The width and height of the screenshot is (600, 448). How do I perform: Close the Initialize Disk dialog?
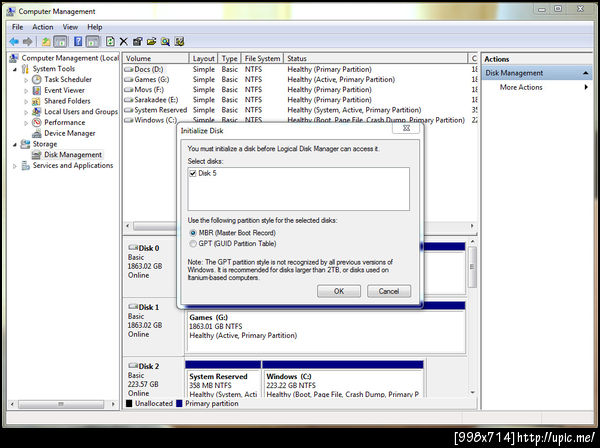point(406,129)
